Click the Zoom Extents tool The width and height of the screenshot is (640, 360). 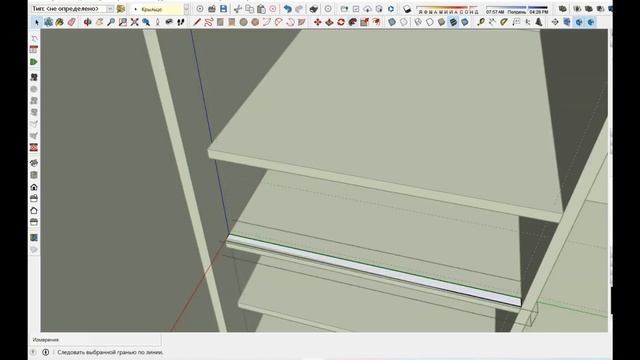tap(134, 22)
